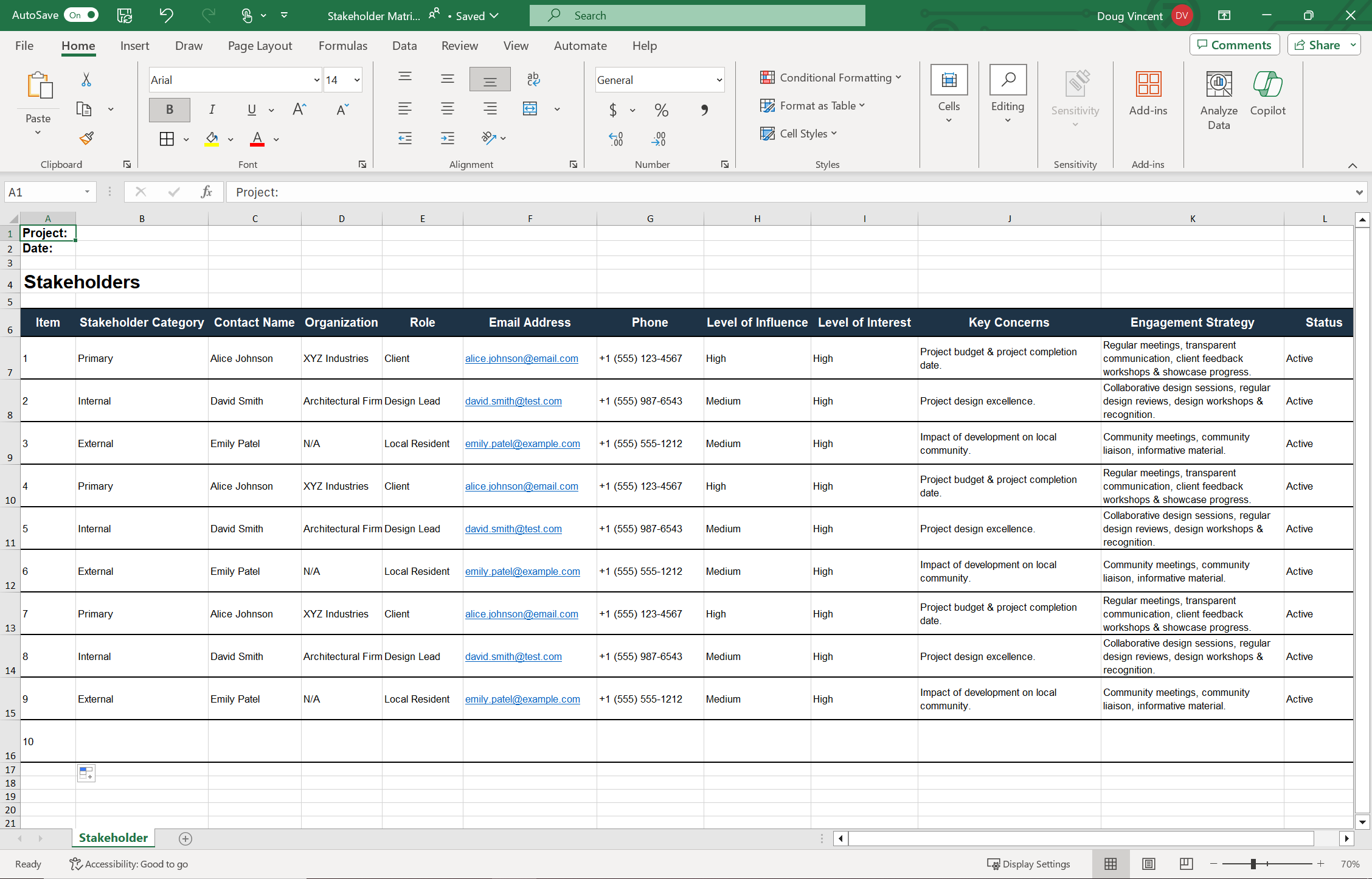Screen dimensions: 1372x879
Task: Click the Comments button
Action: tap(1234, 45)
